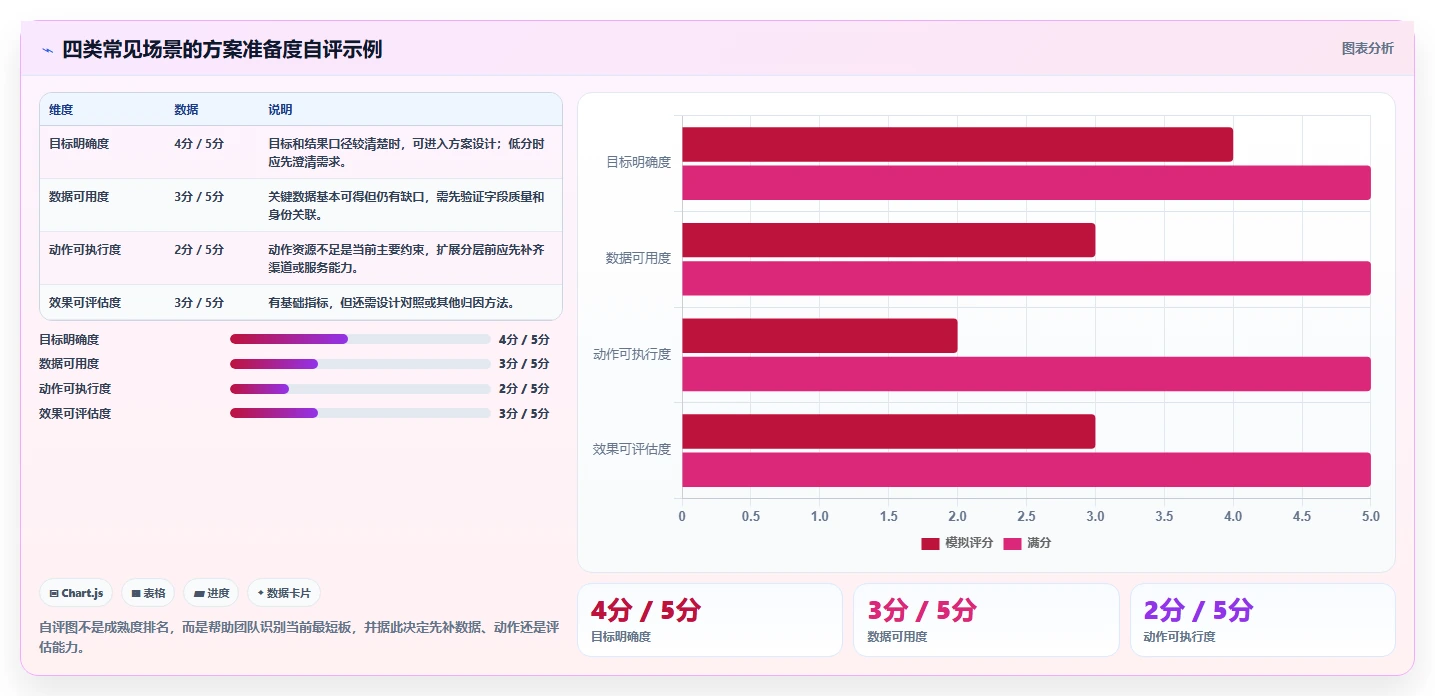Click the footnote paragraph starting 自评图不是成熟度排名
The width and height of the screenshot is (1435, 696).
298,637
